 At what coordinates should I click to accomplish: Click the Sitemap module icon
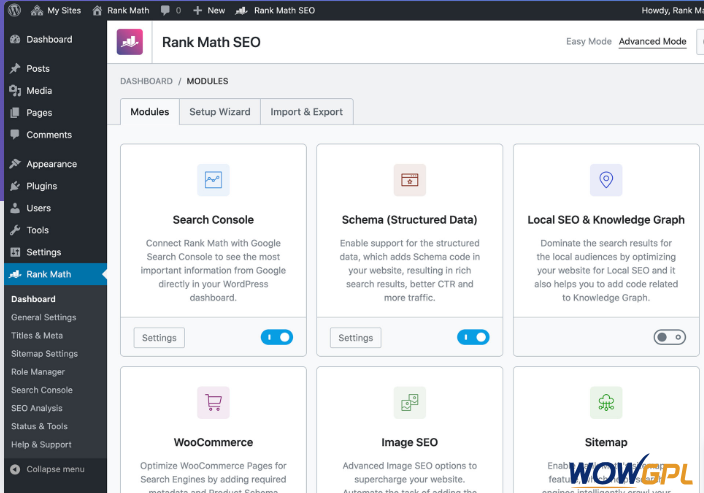(606, 402)
